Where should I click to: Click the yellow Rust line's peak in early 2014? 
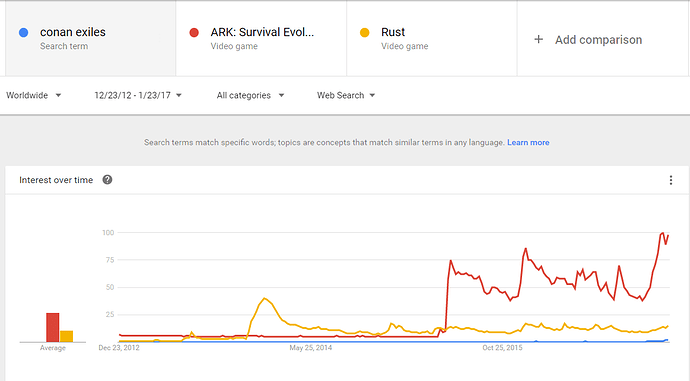coord(264,299)
